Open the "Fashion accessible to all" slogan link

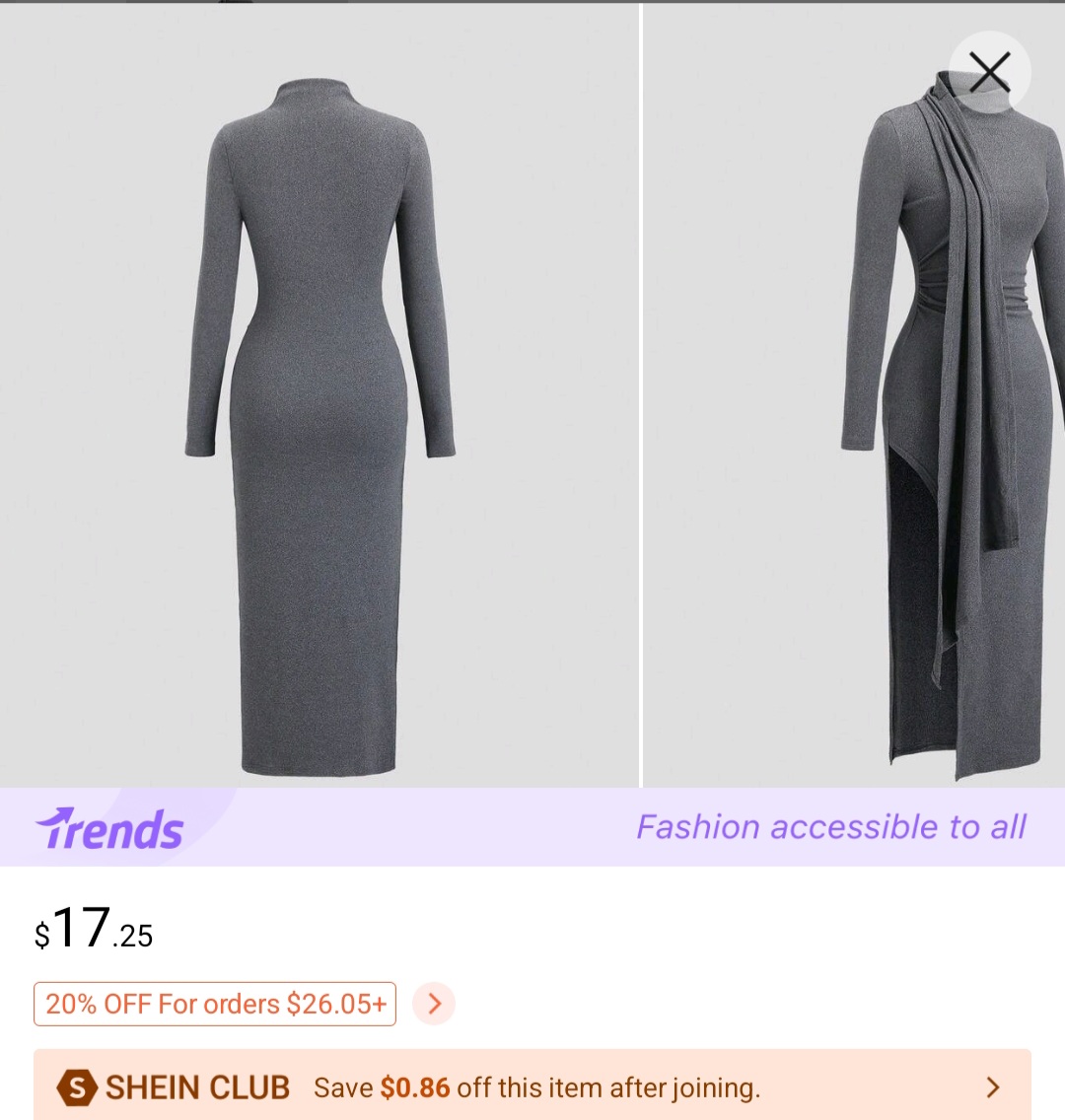pos(830,827)
